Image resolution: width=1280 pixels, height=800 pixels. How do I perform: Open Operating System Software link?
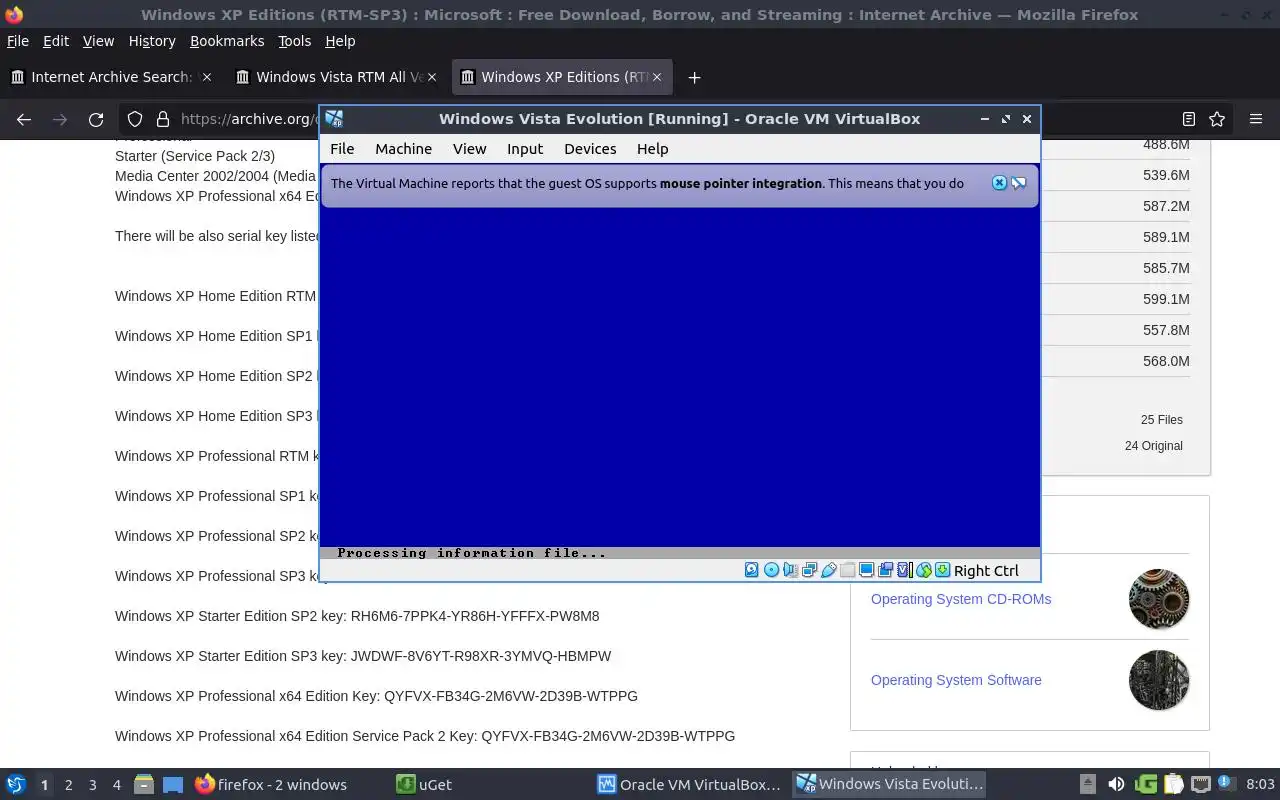pos(956,680)
